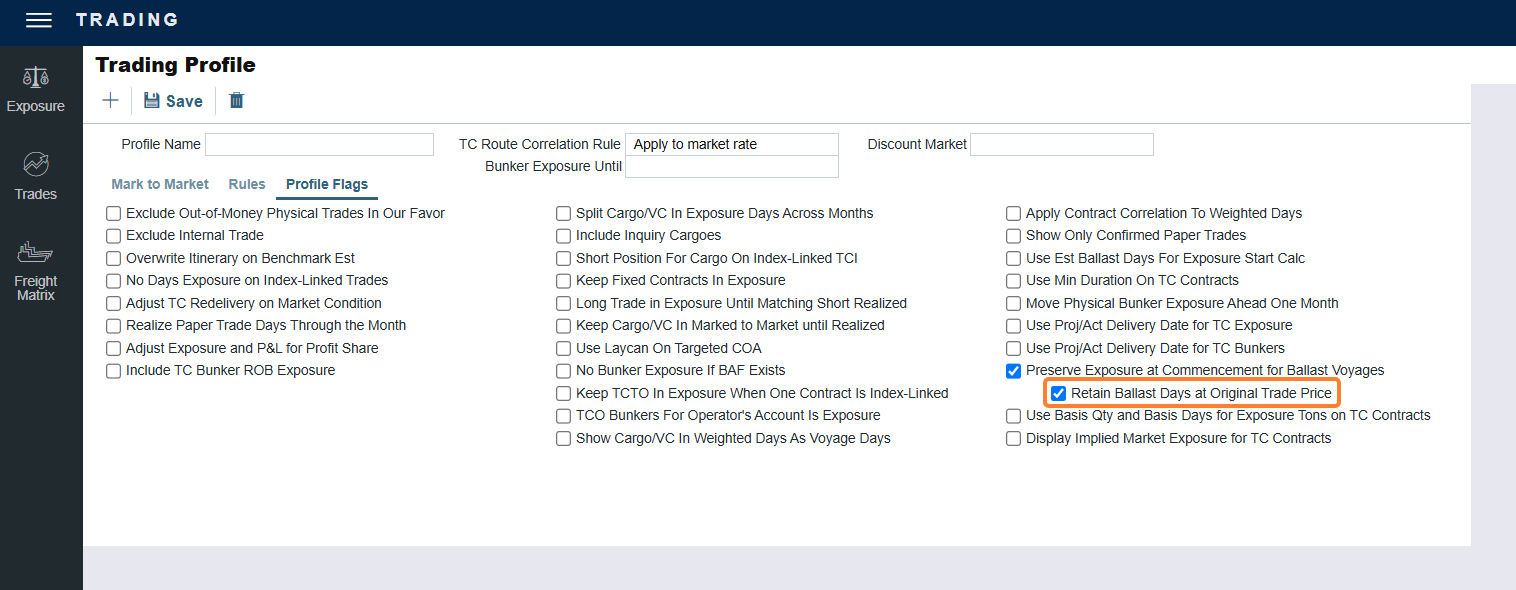1516x590 pixels.
Task: Go to the Trades sidebar icon
Action: point(36,176)
